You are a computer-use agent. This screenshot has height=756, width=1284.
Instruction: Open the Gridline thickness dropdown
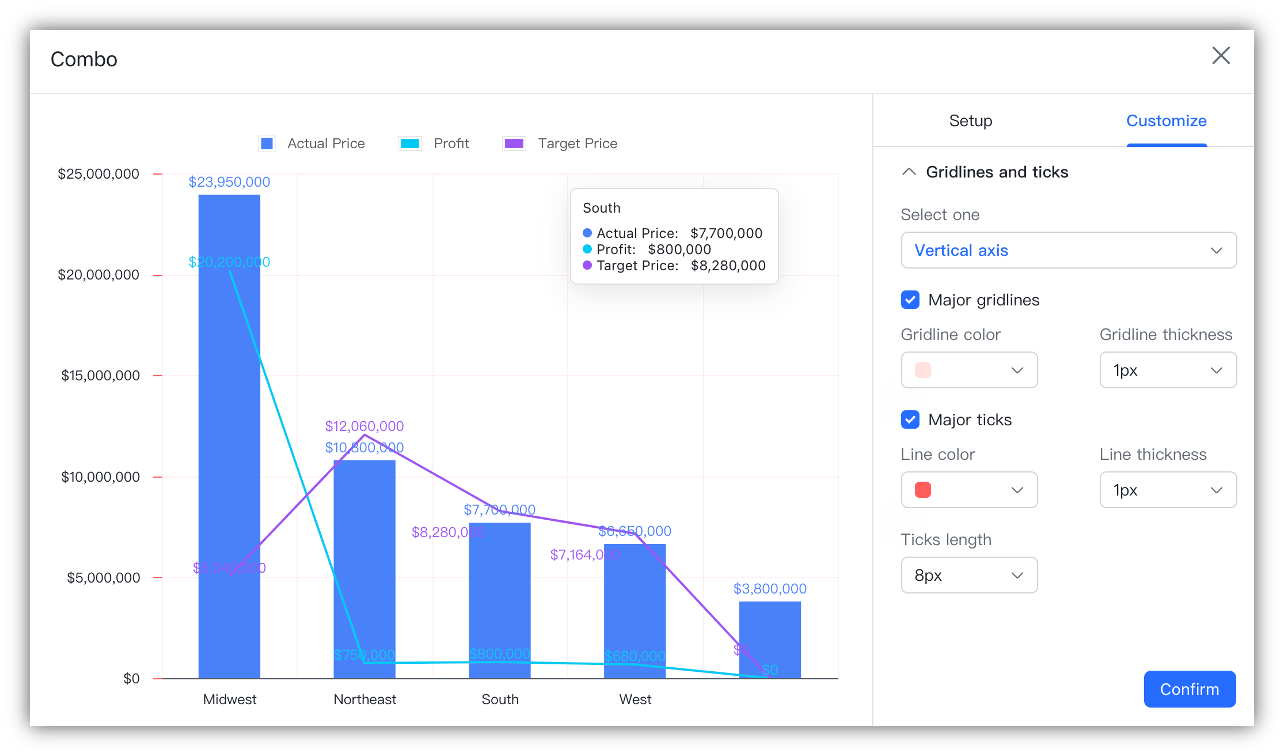coord(1168,370)
